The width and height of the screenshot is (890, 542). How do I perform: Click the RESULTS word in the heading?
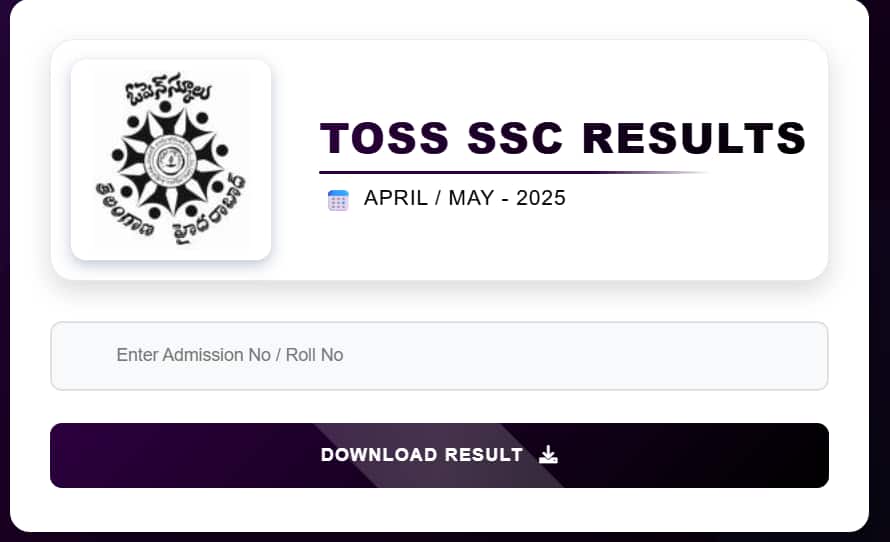click(694, 138)
